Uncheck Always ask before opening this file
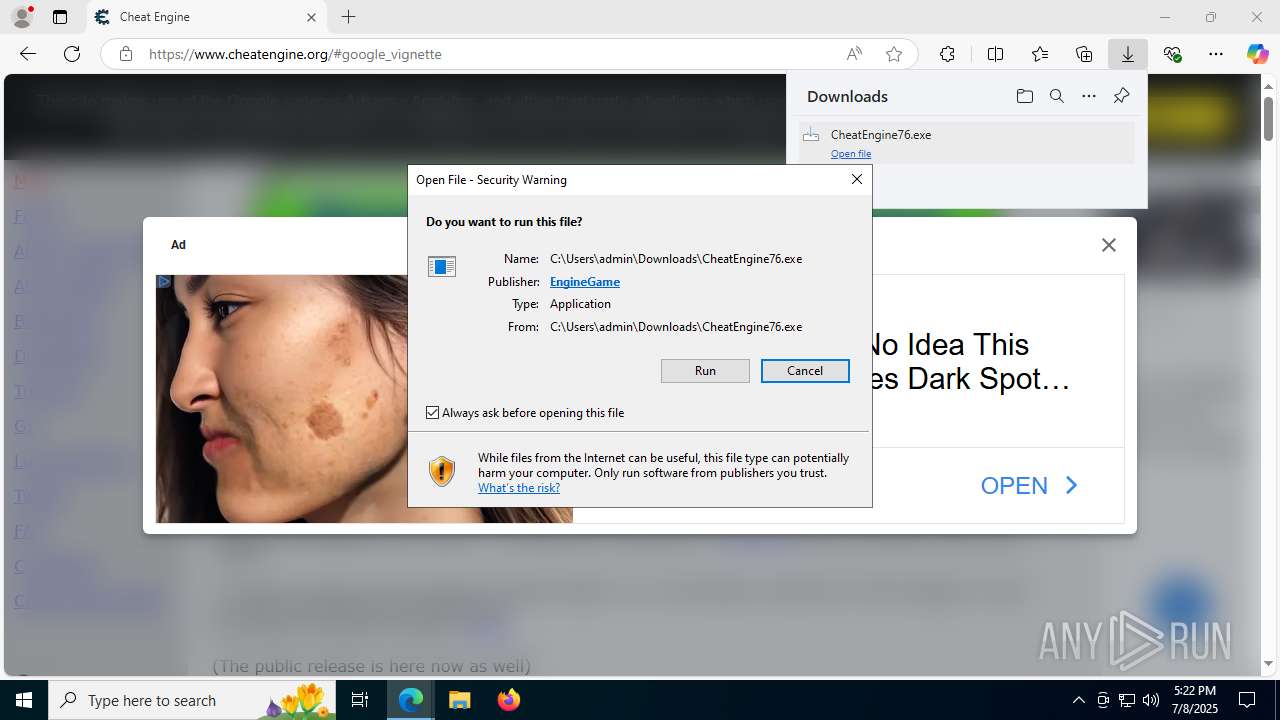This screenshot has width=1280, height=720. click(433, 413)
